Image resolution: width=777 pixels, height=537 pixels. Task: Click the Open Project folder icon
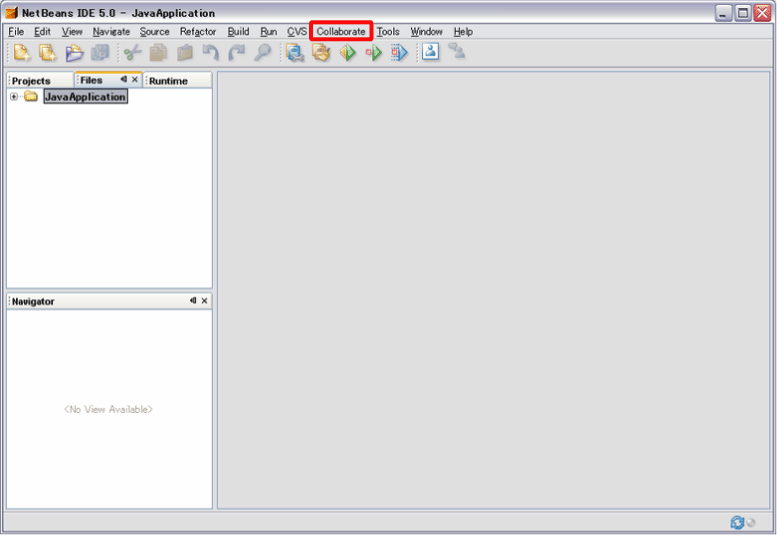74,53
